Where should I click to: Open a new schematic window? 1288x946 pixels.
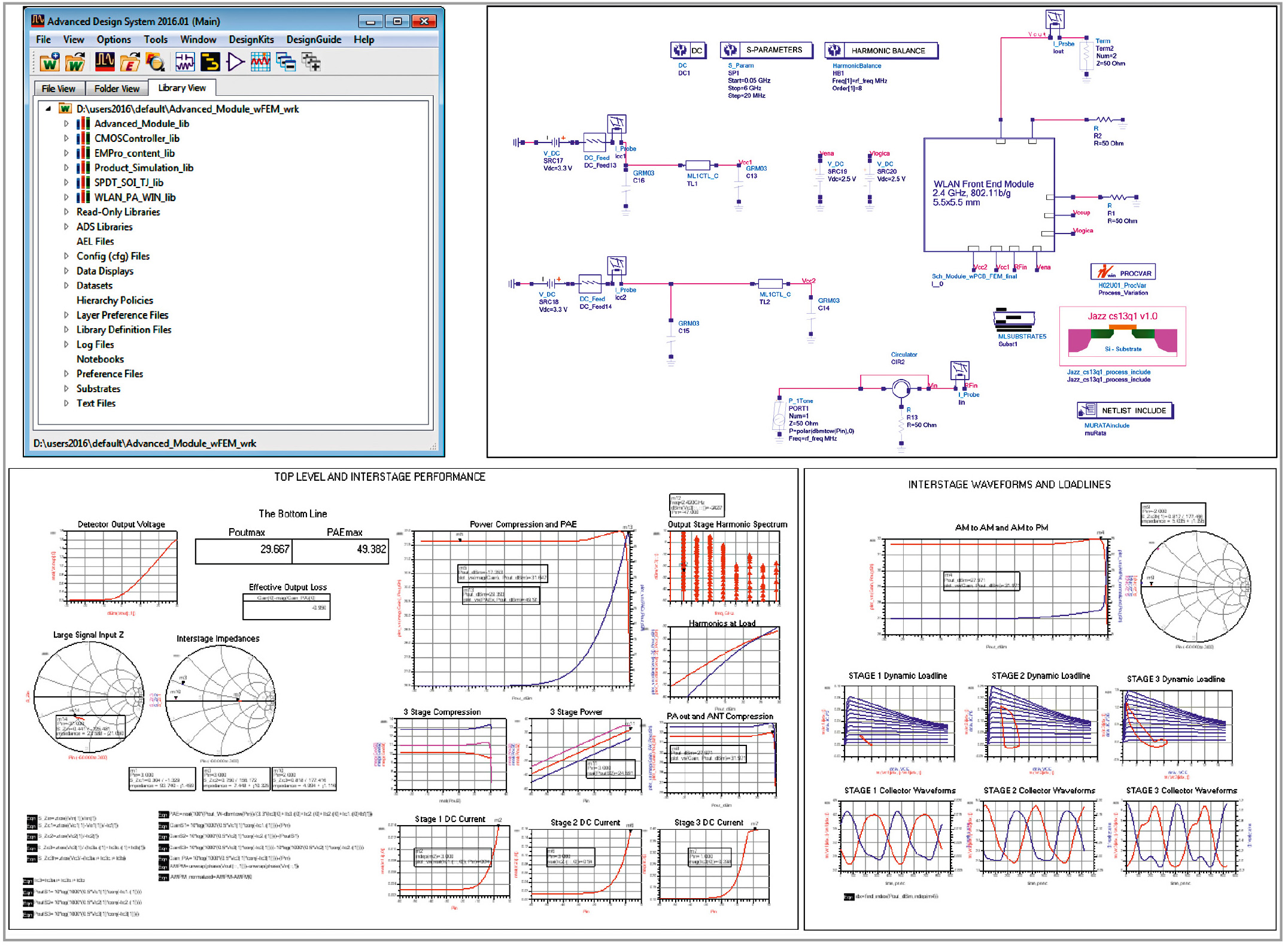coord(186,62)
